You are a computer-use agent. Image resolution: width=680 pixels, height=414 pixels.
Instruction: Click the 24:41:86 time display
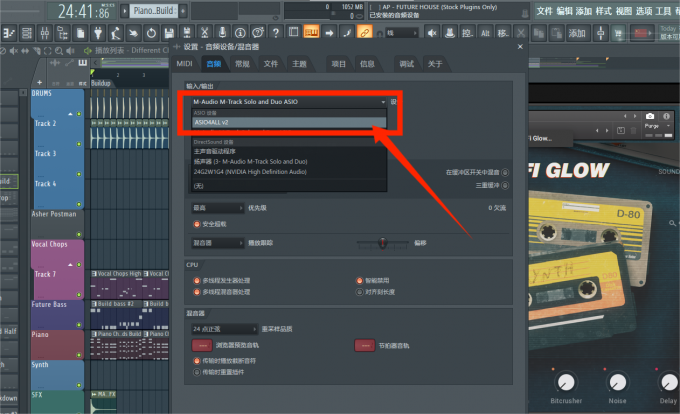click(x=84, y=11)
